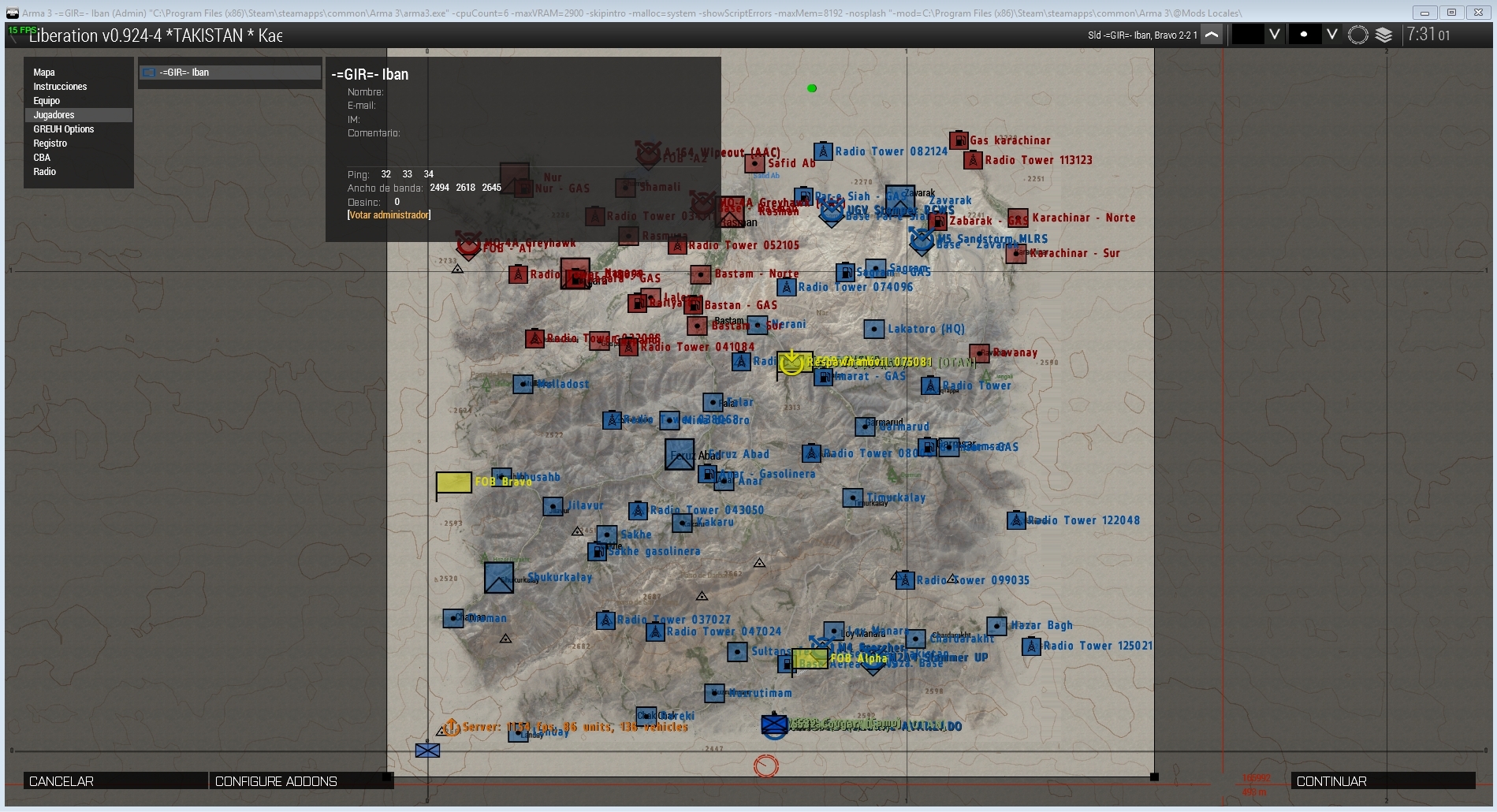
Task: Click the red circular icon at map bottom
Action: [766, 765]
